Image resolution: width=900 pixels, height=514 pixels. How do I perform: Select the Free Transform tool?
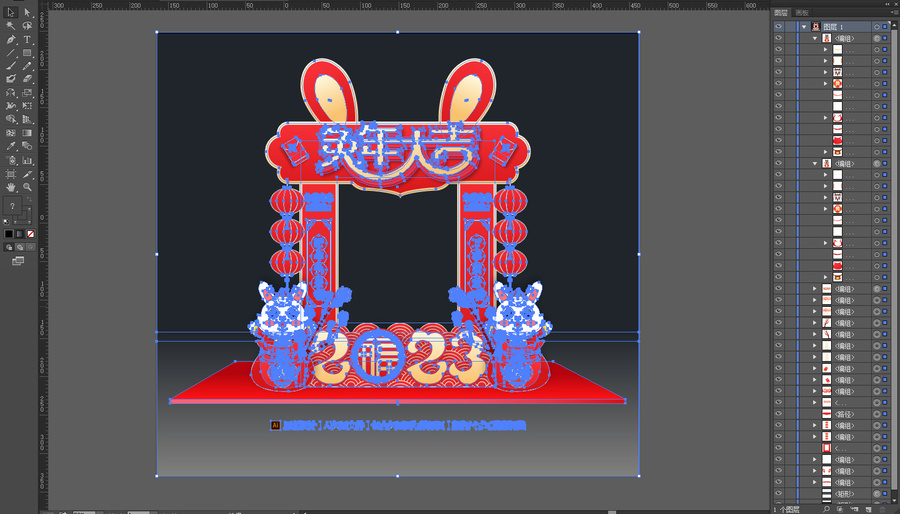coord(27,106)
